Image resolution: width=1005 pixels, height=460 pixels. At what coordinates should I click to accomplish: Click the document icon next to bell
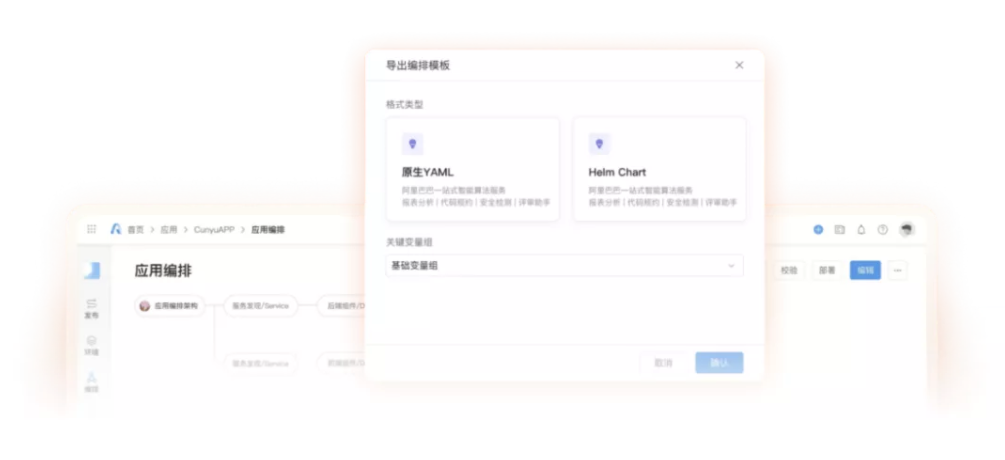click(x=840, y=229)
